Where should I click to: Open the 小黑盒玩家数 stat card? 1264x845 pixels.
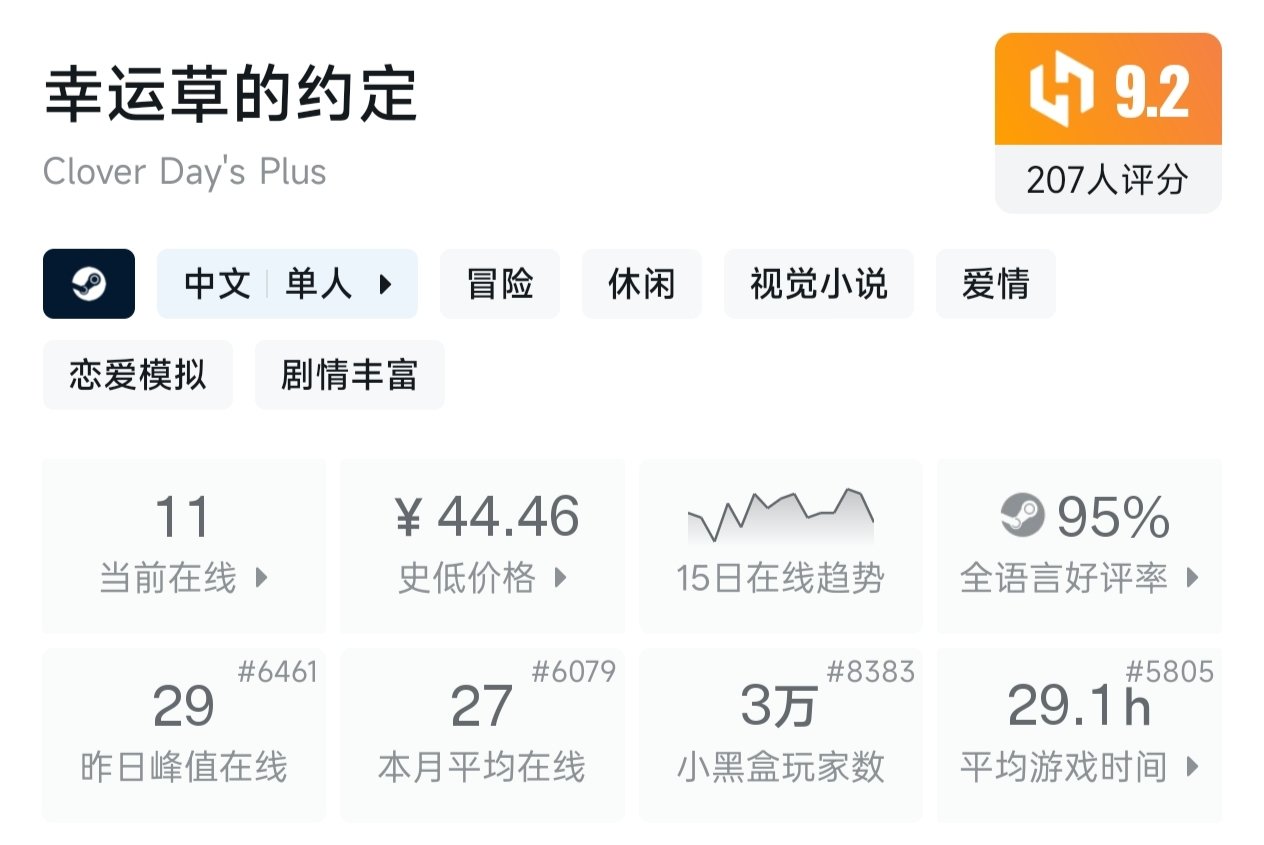tap(780, 735)
